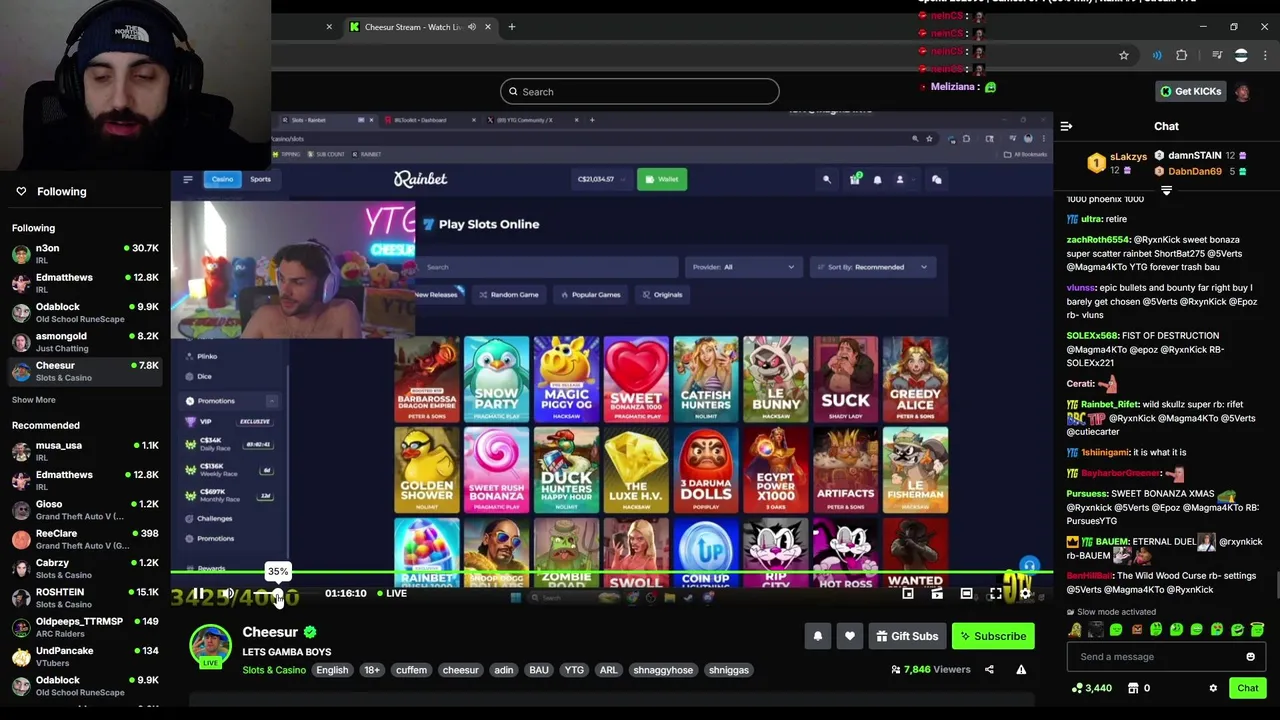Open Gioso recommended channel

[x=85, y=510]
